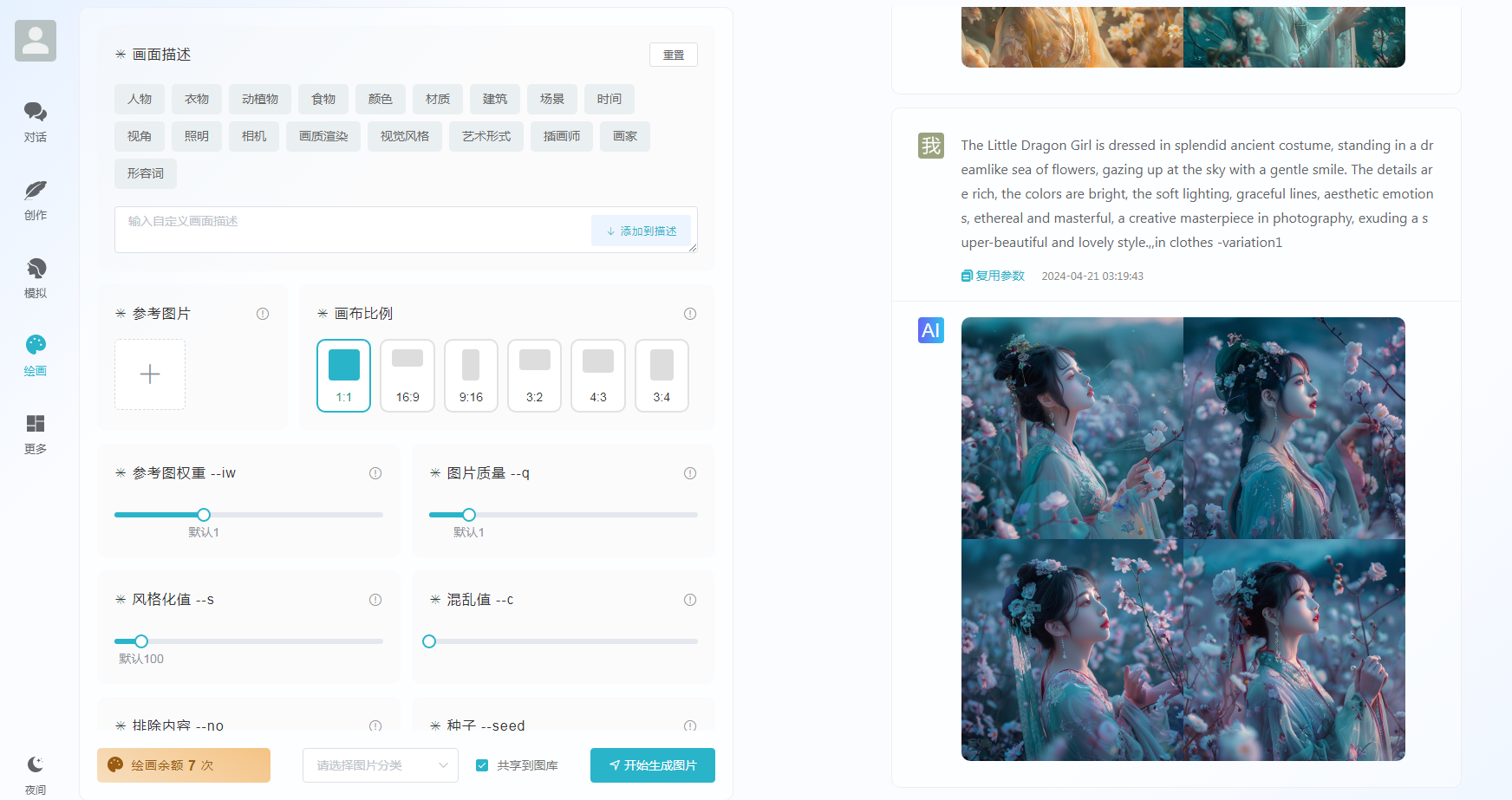Click info icon beside 种子 --seed
The image size is (1512, 800).
(x=690, y=726)
